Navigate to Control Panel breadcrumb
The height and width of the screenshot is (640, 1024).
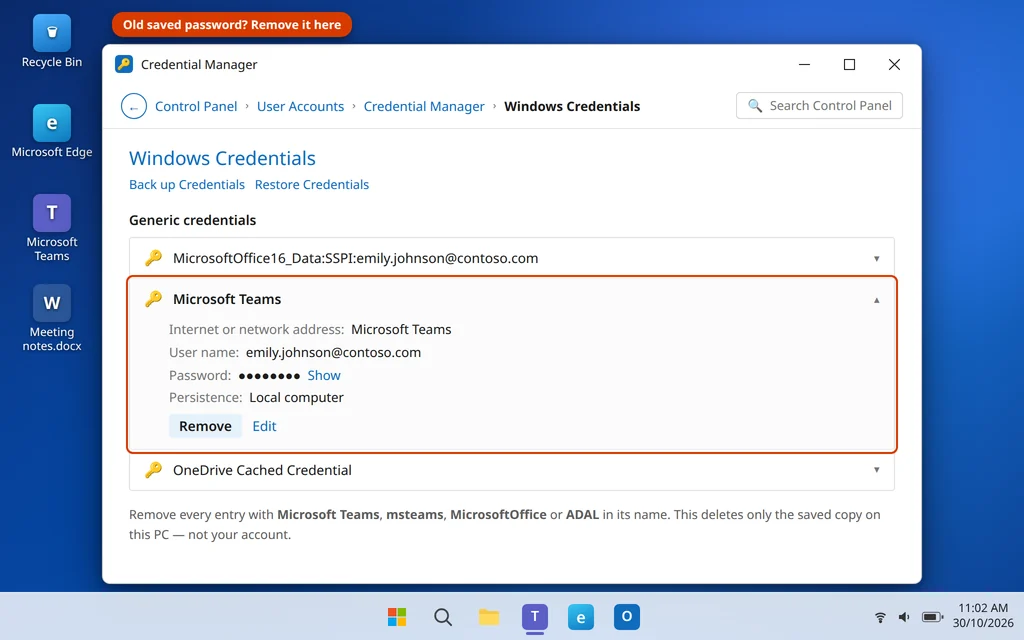pos(196,106)
